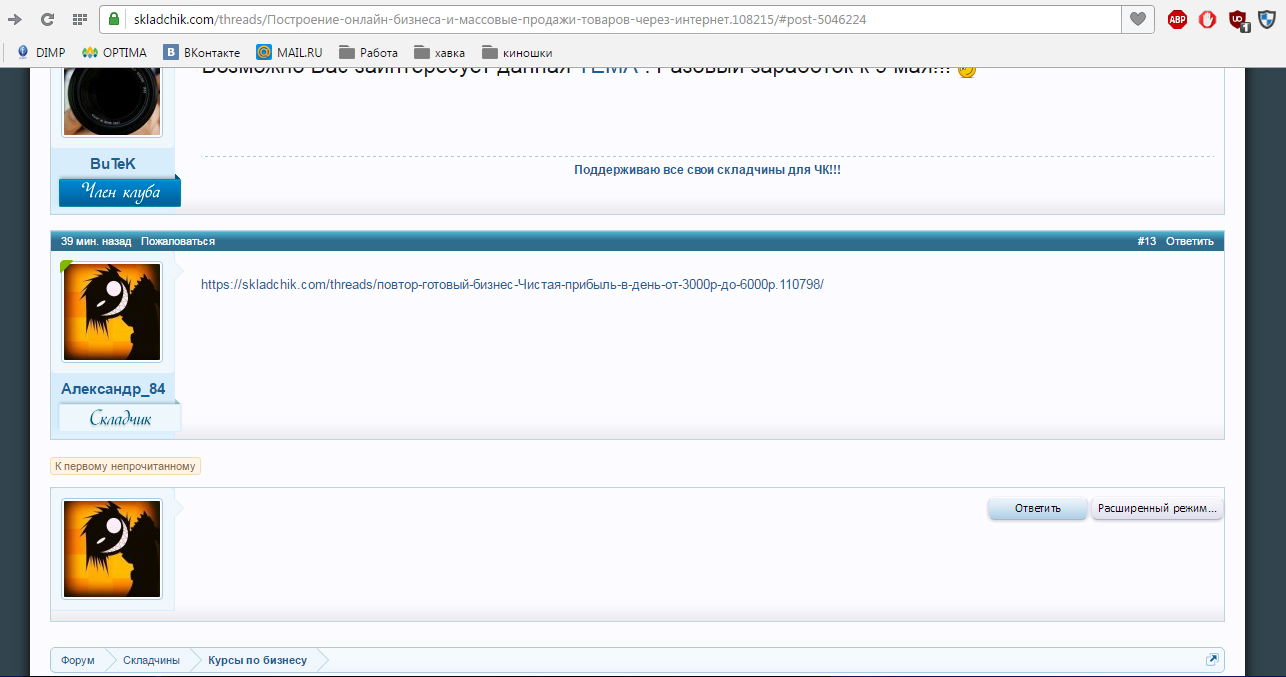The width and height of the screenshot is (1286, 677).
Task: Open Александр_84's avatar in post #13
Action: pyautogui.click(x=112, y=312)
